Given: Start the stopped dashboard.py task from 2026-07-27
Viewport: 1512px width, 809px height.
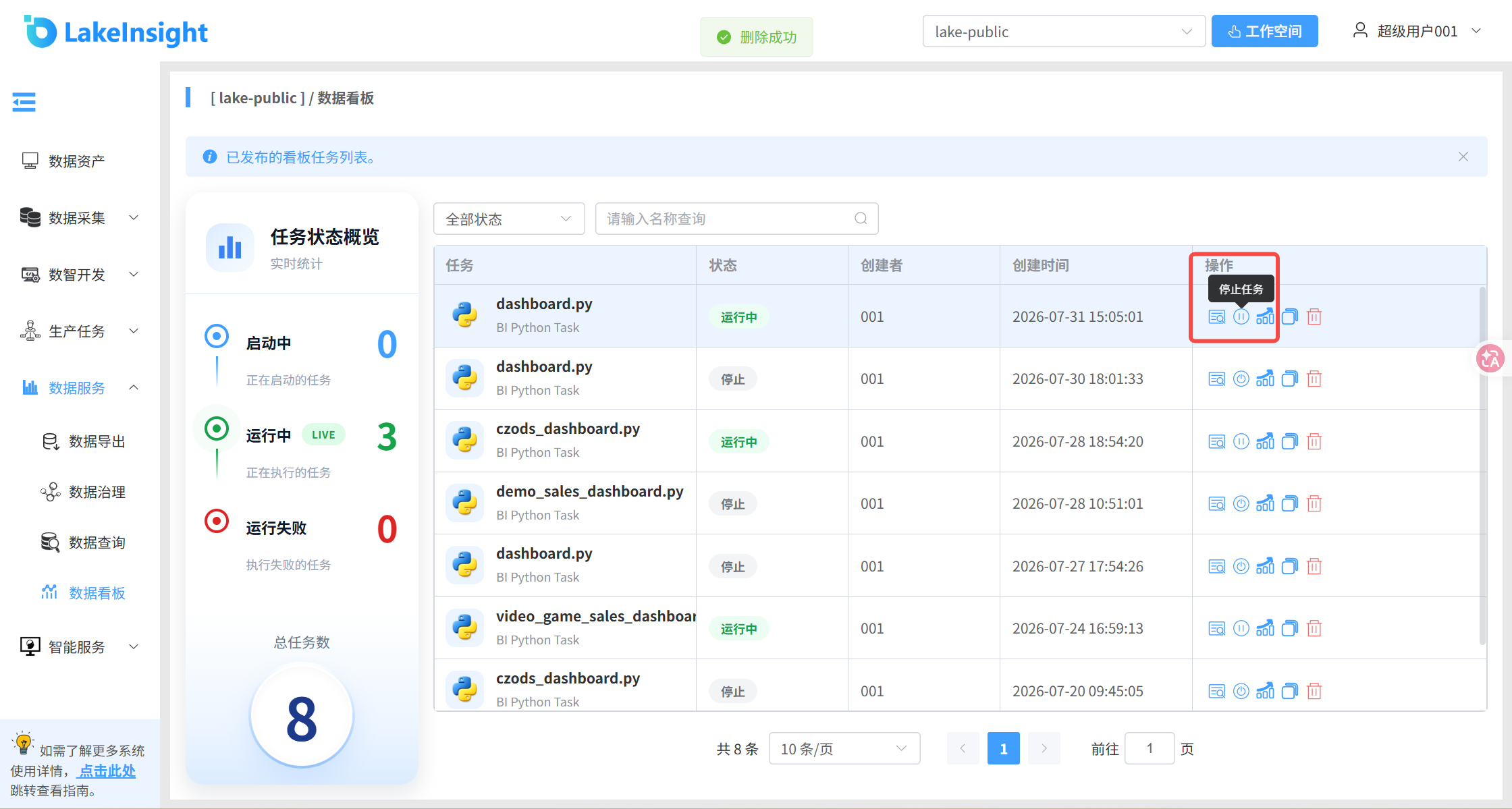Looking at the screenshot, I should [1241, 566].
